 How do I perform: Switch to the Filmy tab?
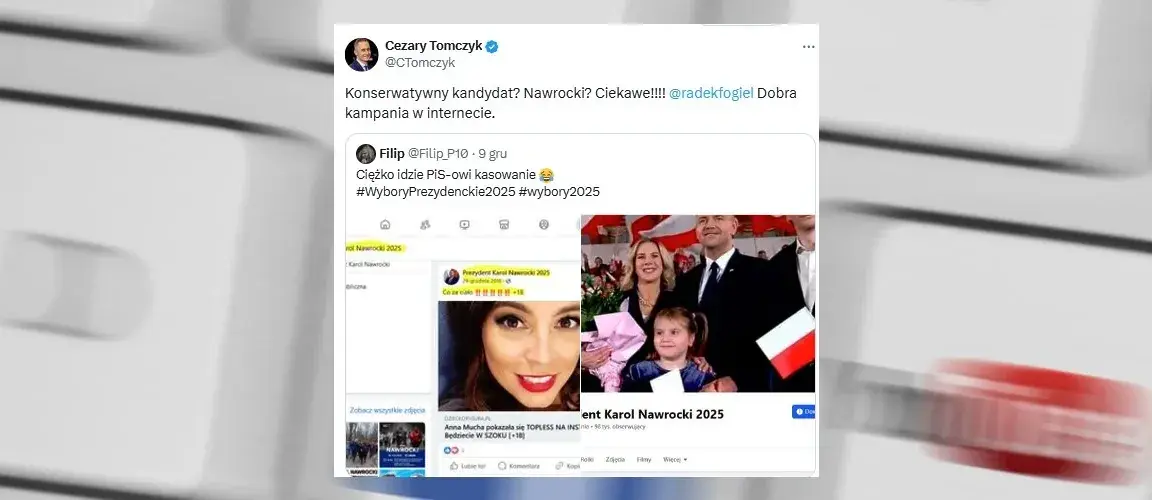click(x=644, y=460)
